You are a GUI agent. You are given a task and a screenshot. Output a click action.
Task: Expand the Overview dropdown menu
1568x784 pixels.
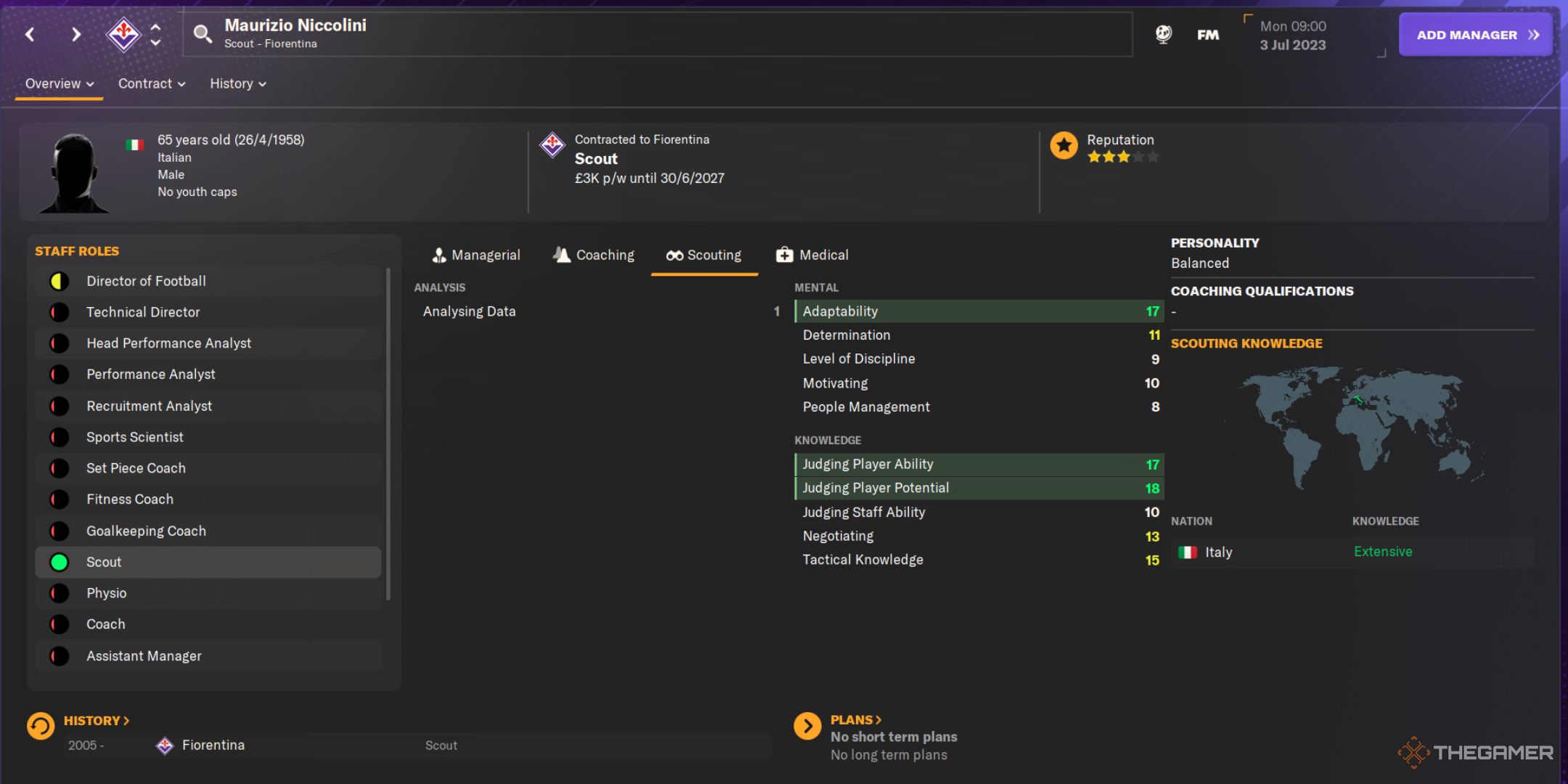(60, 83)
